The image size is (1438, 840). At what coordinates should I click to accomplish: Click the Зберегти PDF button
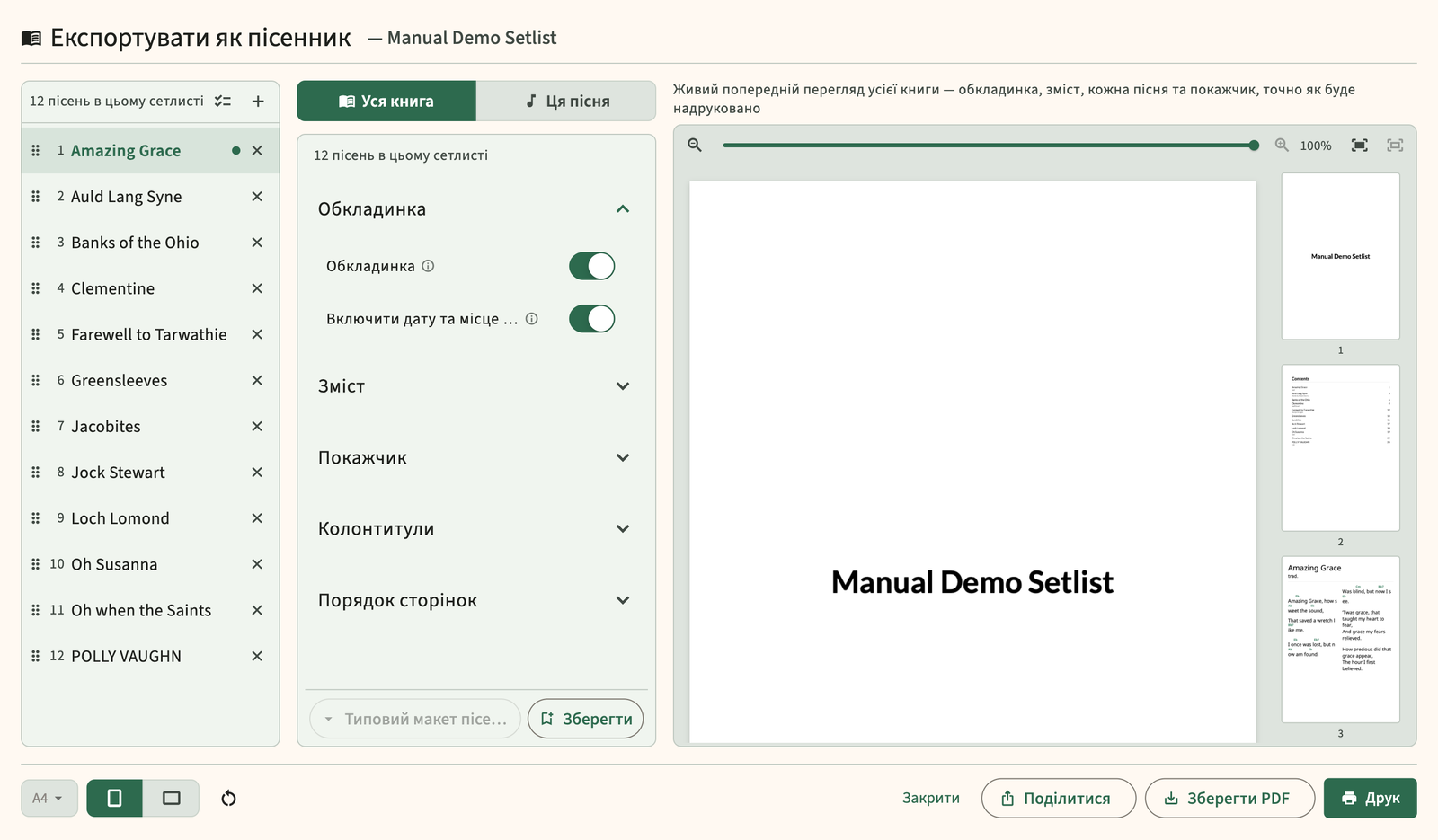pyautogui.click(x=1229, y=799)
